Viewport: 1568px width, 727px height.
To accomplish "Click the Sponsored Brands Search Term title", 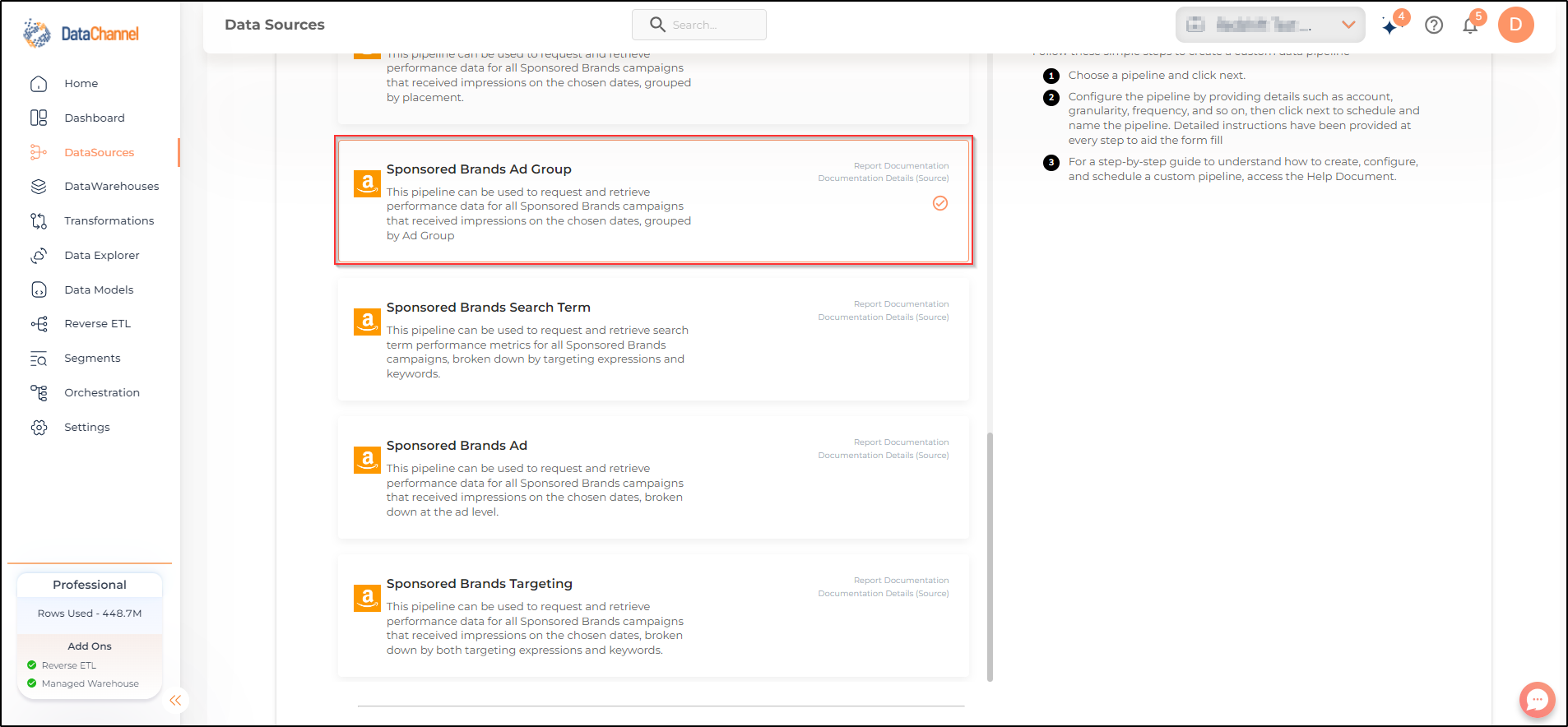I will click(488, 308).
